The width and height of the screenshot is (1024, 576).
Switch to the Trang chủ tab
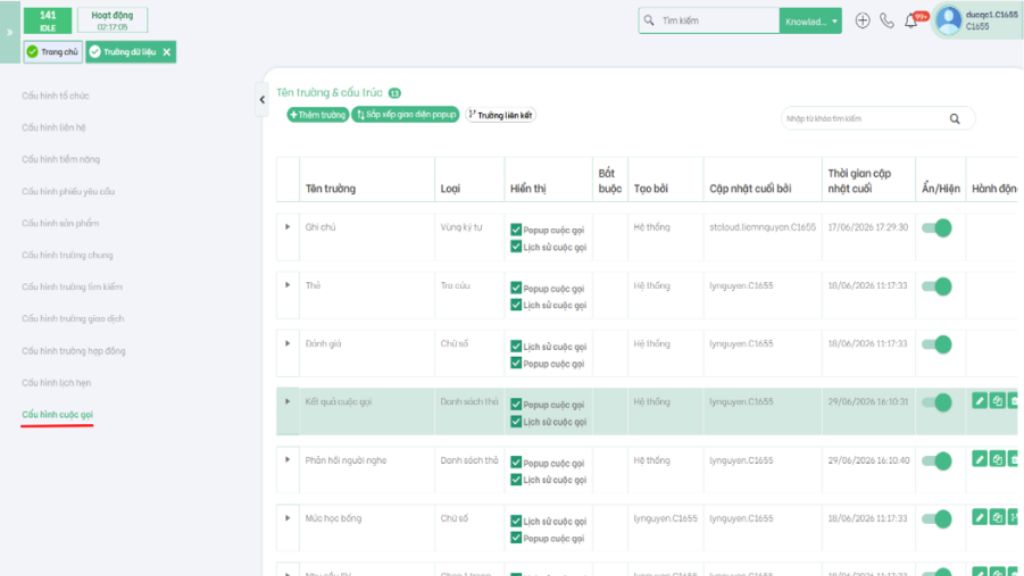point(53,52)
